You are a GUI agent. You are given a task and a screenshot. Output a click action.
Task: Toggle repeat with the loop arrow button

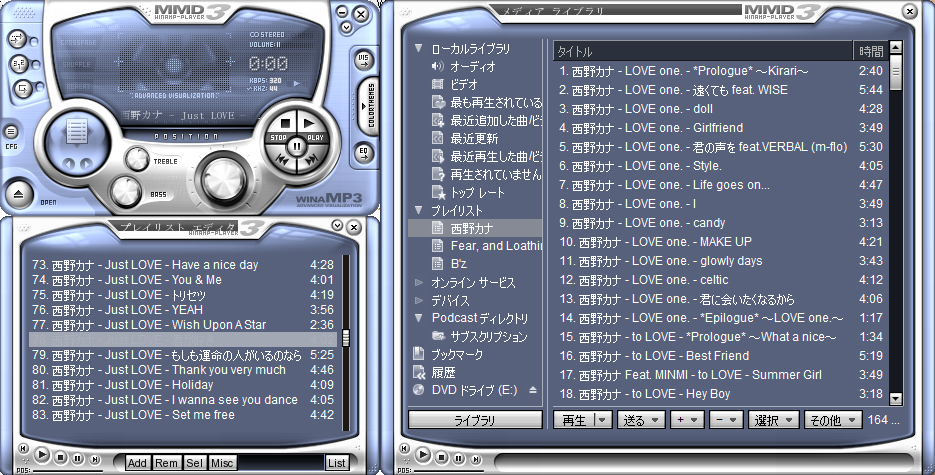pos(22,89)
